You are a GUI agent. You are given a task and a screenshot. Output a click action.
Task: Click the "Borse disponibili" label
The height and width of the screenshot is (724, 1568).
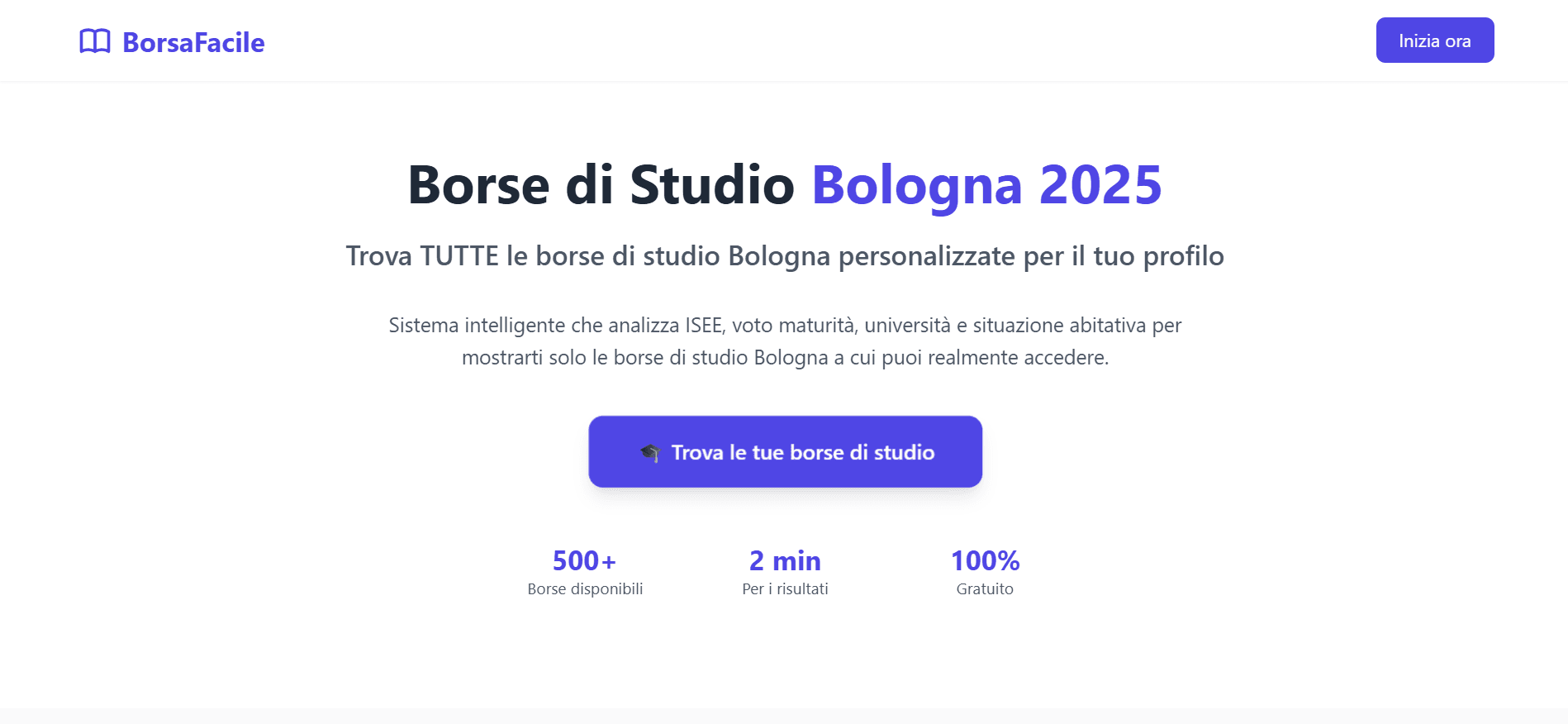[585, 588]
